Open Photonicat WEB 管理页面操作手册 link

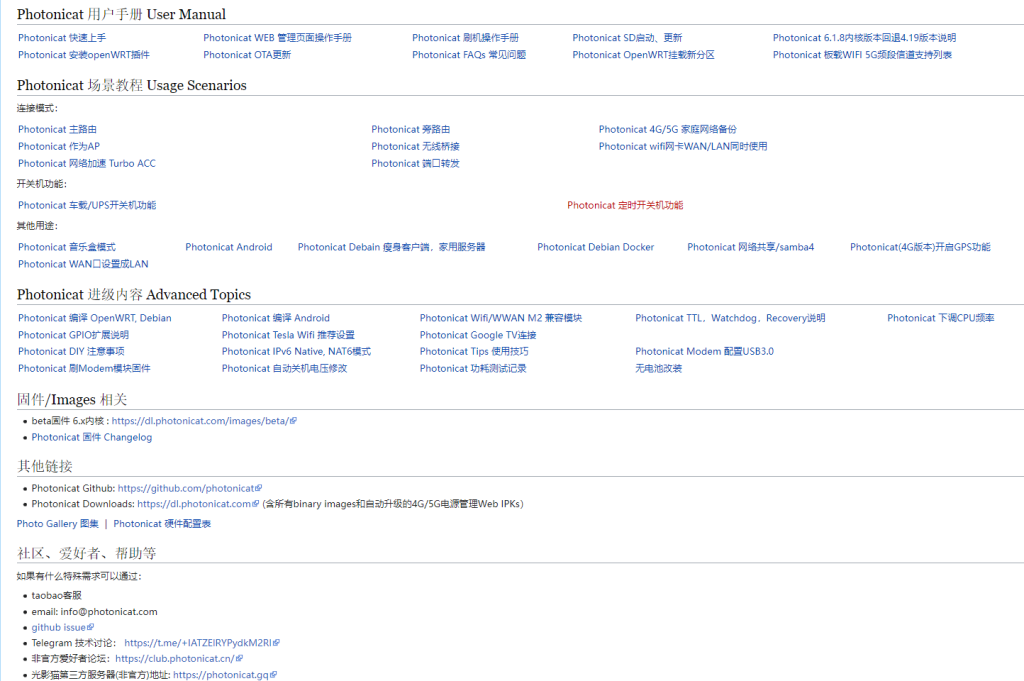pos(277,38)
